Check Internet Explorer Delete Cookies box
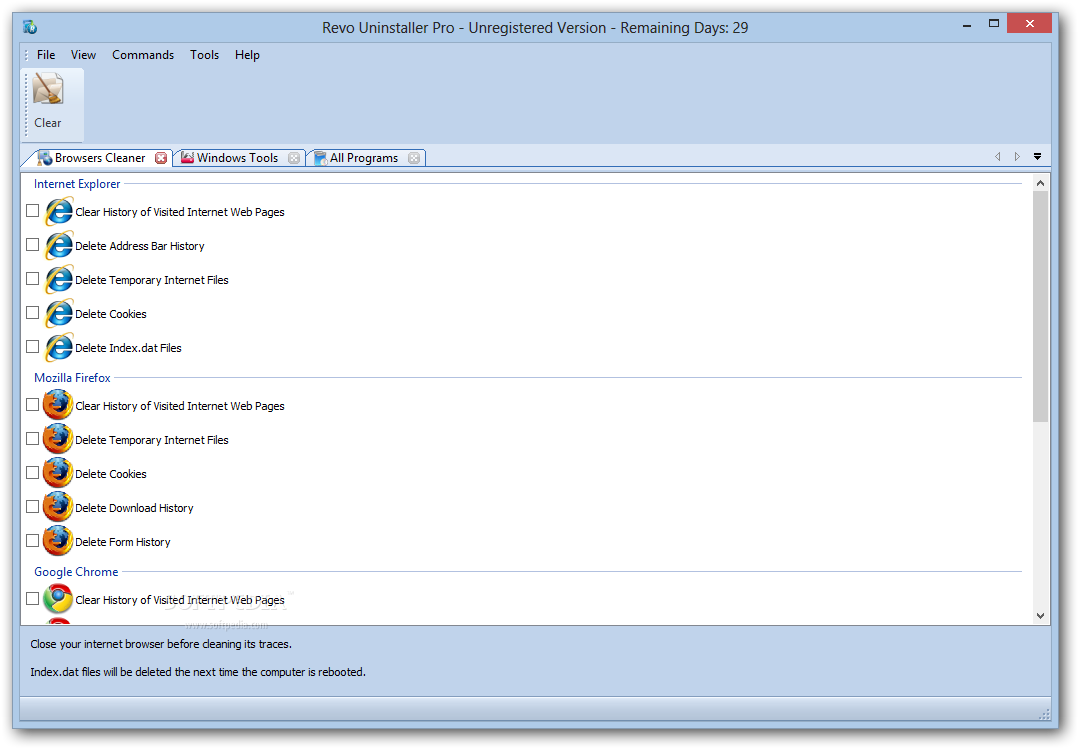Image resolution: width=1079 pixels, height=749 pixels. (x=32, y=313)
